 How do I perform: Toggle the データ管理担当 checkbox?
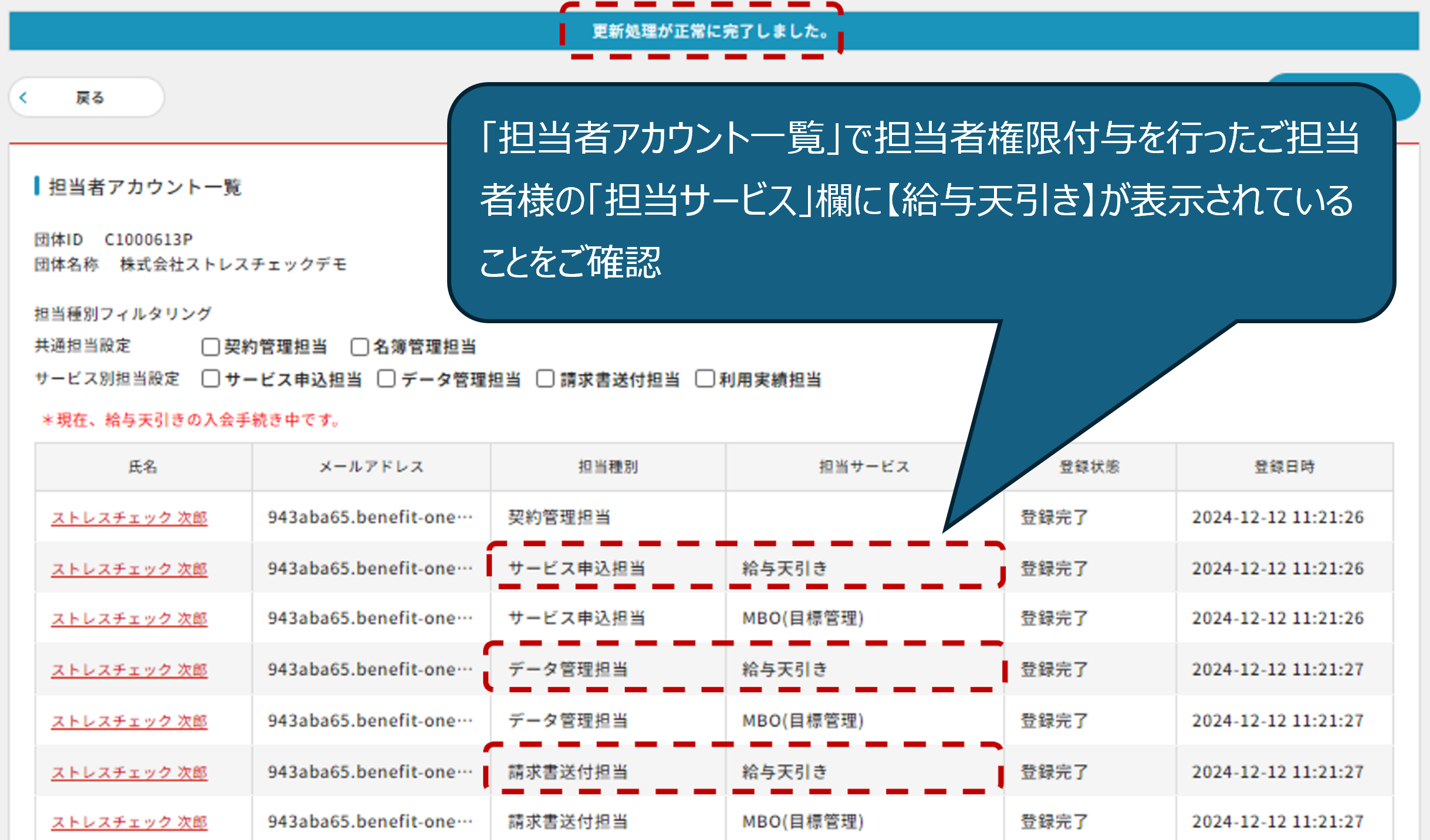386,379
